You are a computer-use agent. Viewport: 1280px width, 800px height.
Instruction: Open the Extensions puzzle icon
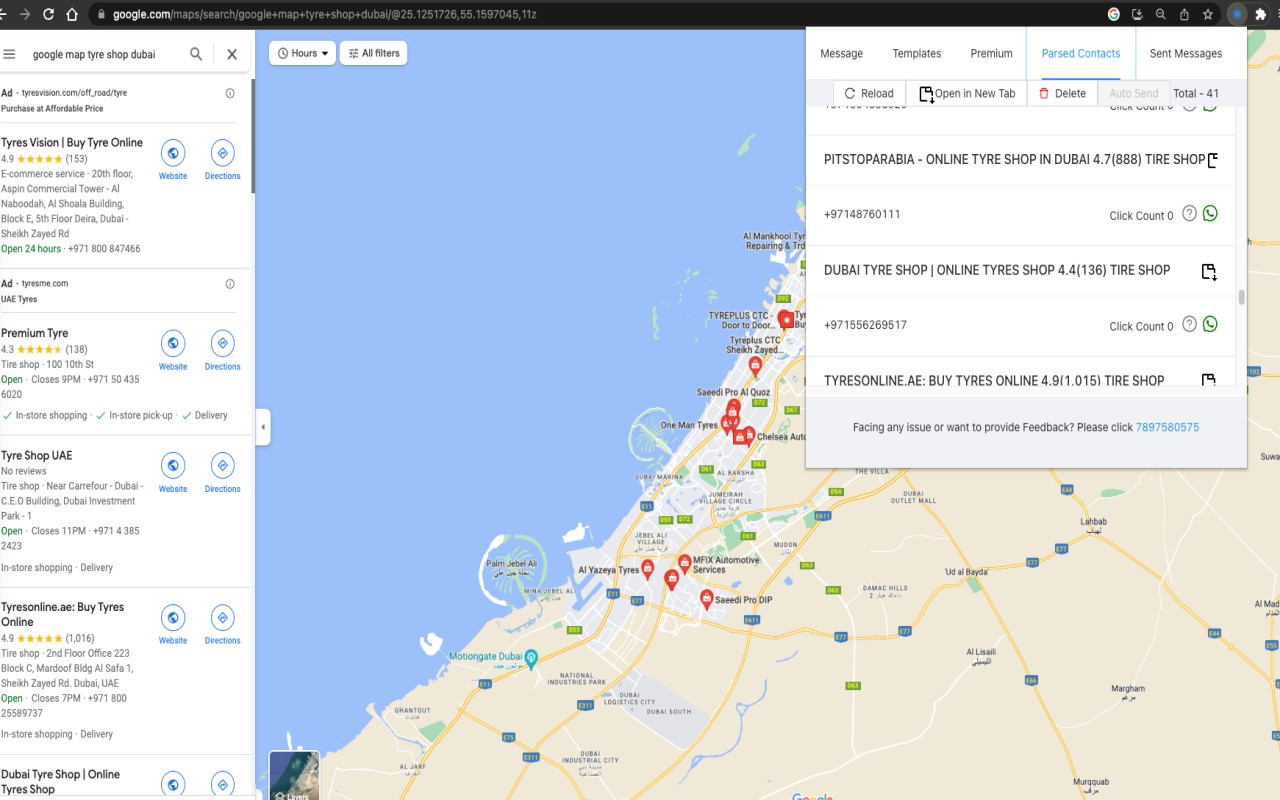tap(1260, 15)
